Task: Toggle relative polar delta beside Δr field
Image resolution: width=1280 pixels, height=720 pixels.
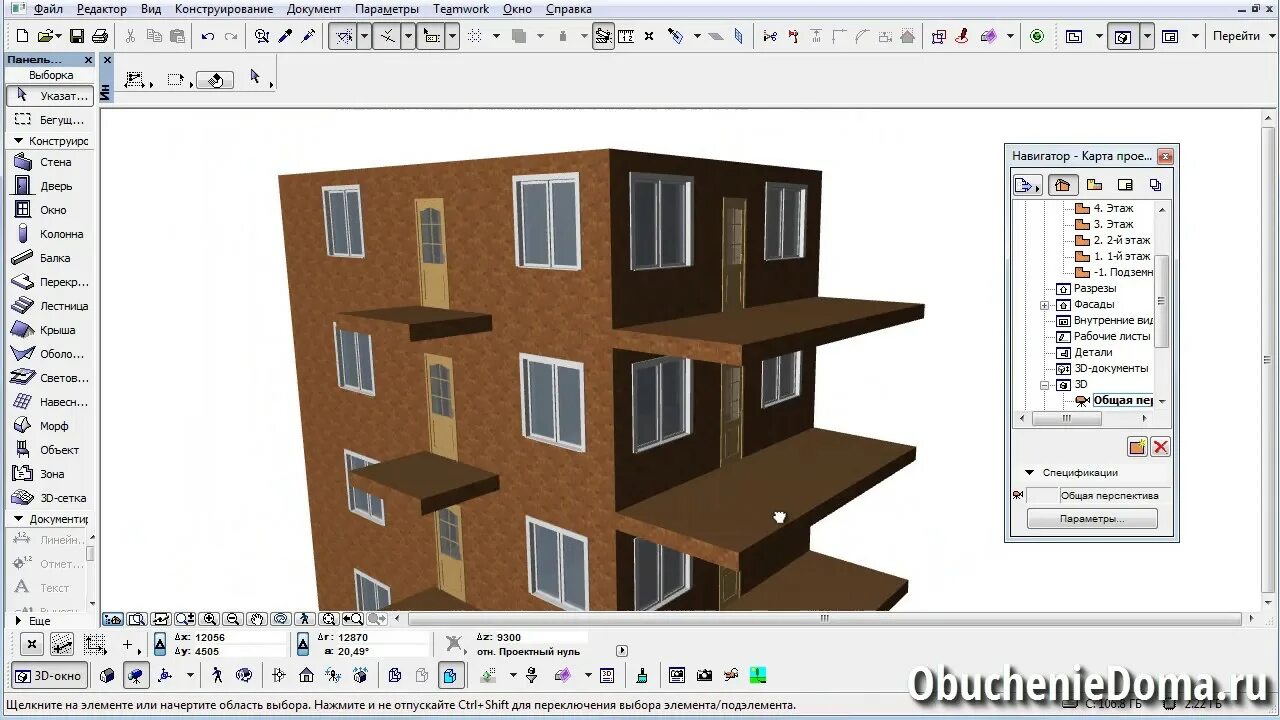Action: (304, 644)
